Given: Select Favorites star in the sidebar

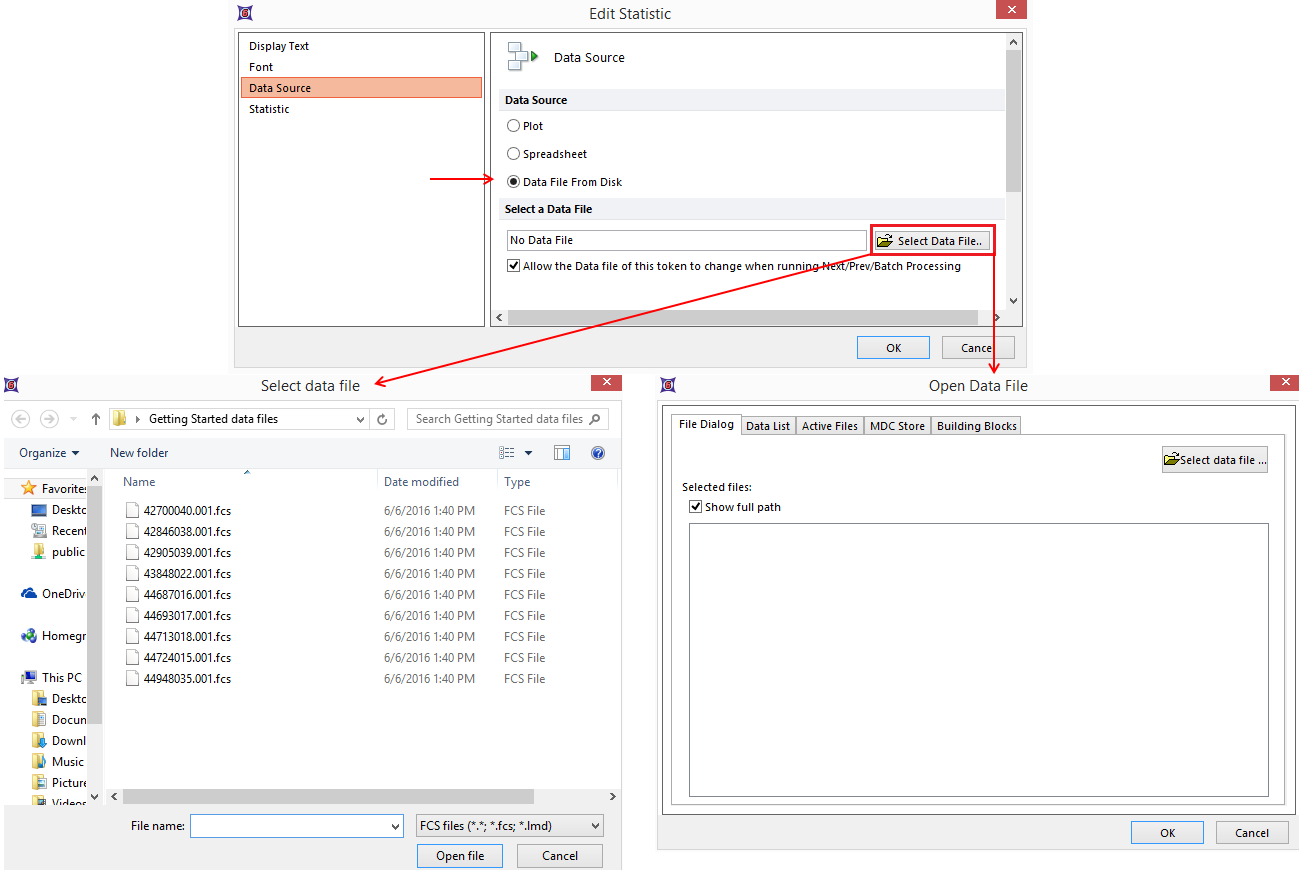Looking at the screenshot, I should tap(29, 489).
